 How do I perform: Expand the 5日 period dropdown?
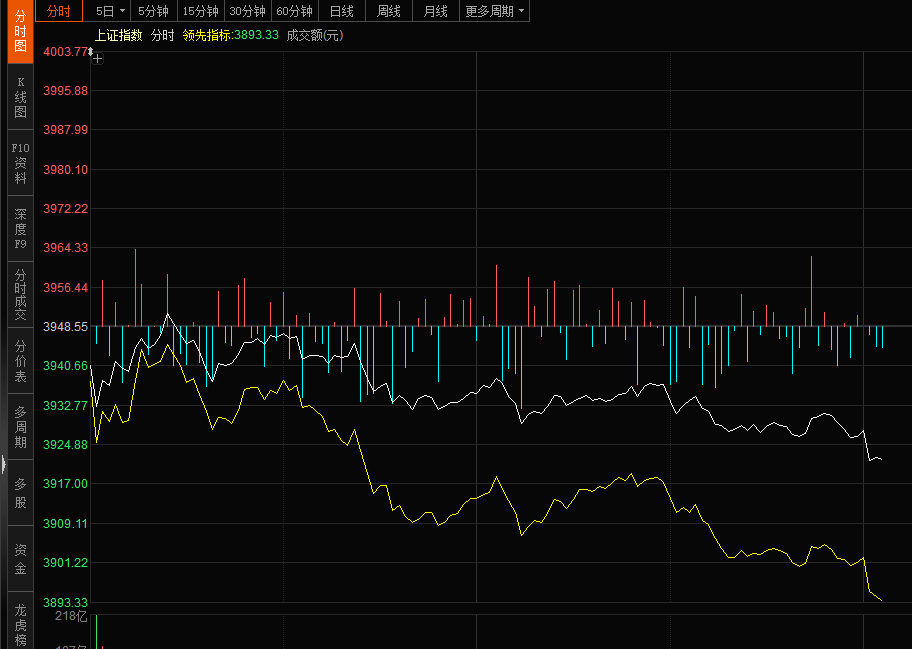(110, 11)
